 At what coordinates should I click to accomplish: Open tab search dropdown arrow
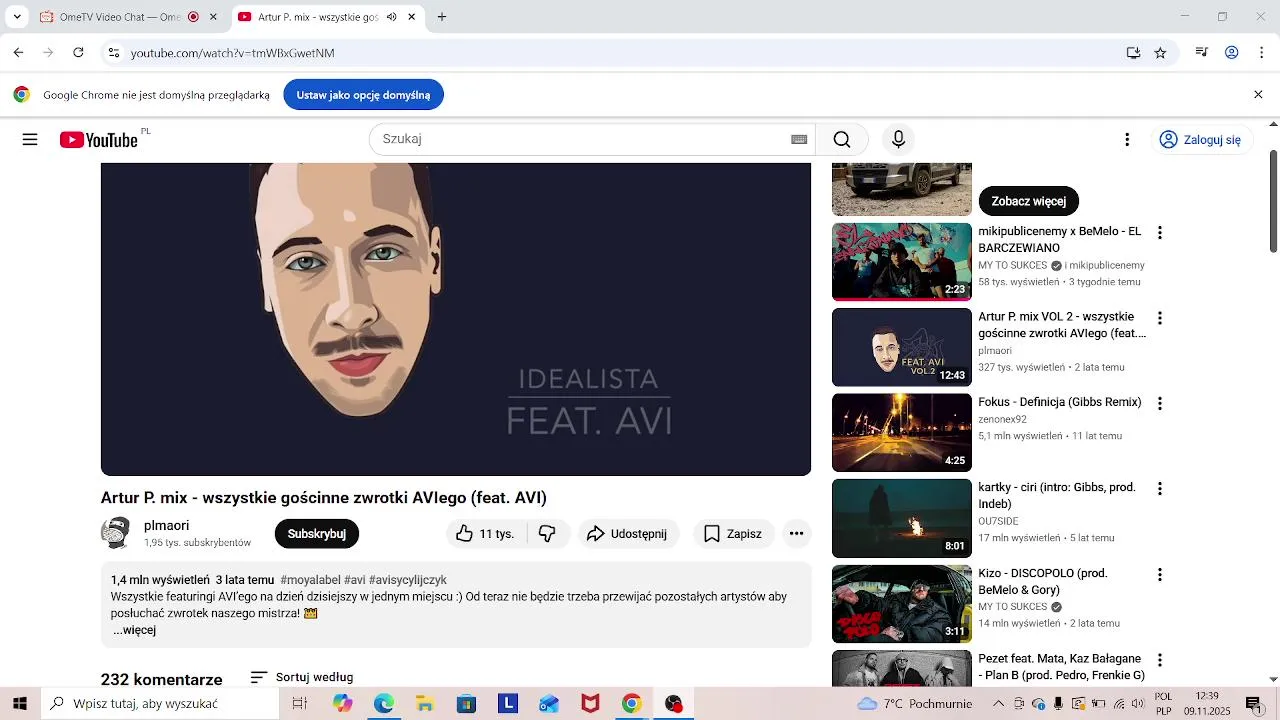point(17,17)
